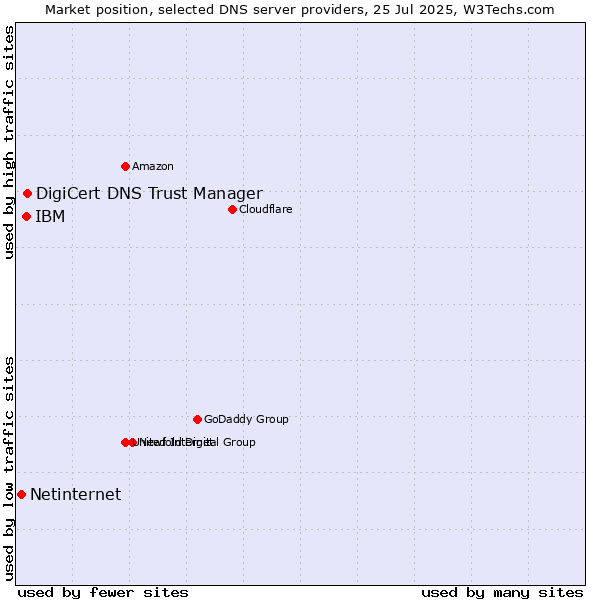Image resolution: width=600 pixels, height=600 pixels.
Task: Select the DigiCert DNS Trust Manager marker
Action: [27, 194]
